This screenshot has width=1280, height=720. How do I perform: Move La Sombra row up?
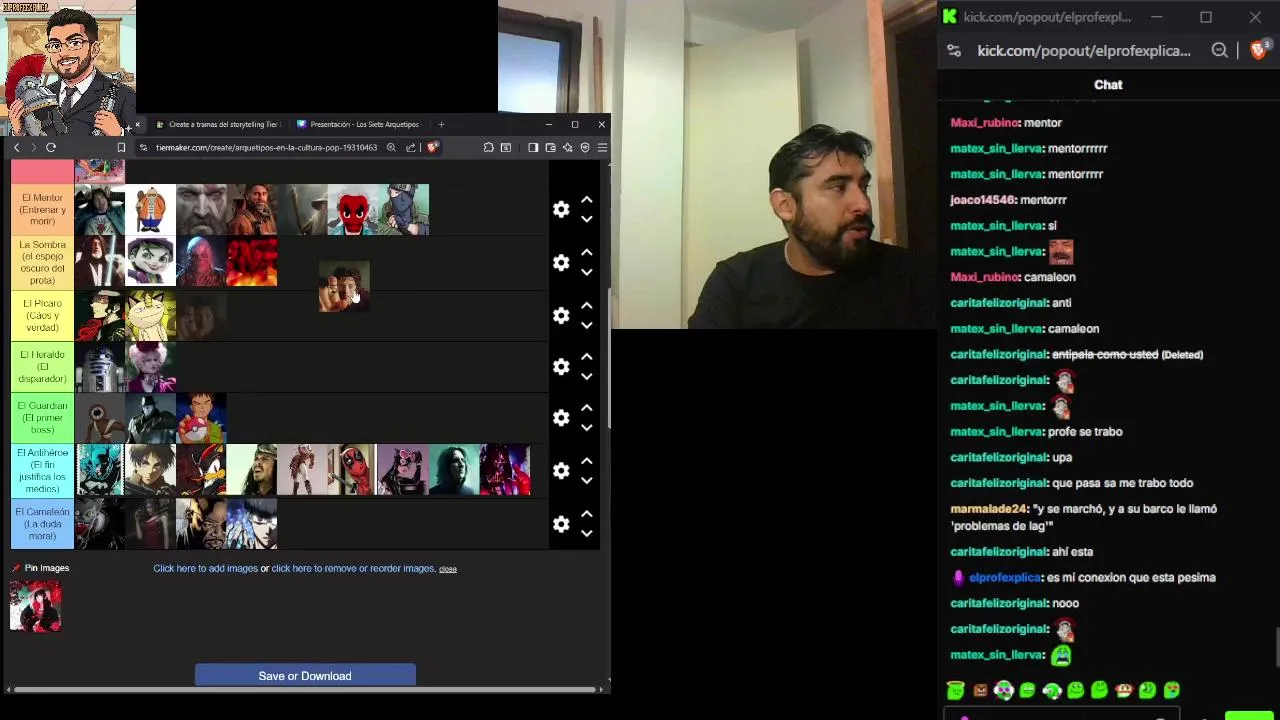[587, 253]
